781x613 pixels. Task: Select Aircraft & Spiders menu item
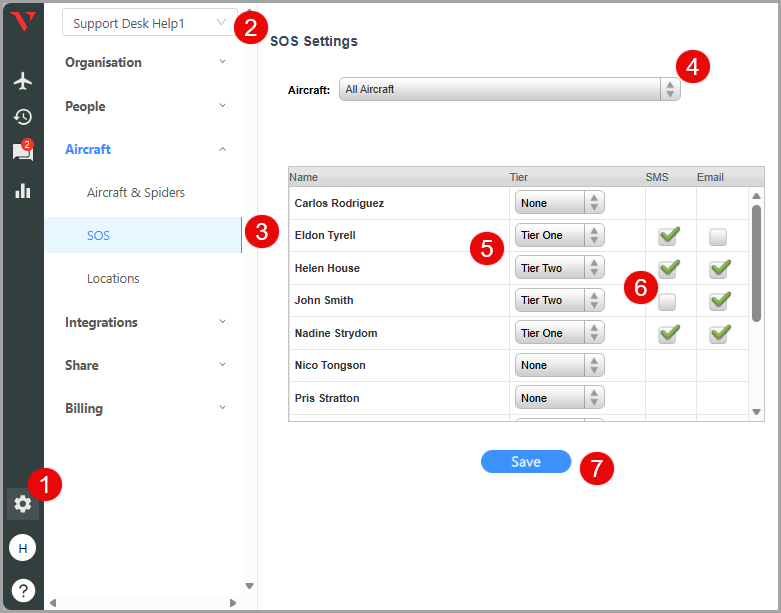[x=136, y=192]
